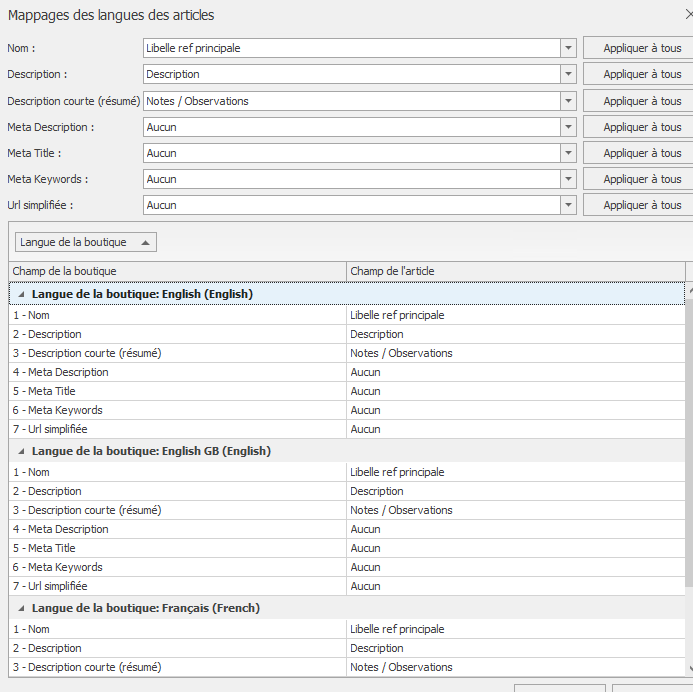Image resolution: width=693 pixels, height=692 pixels.
Task: Open the Meta Description dropdown arrow
Action: pos(568,127)
